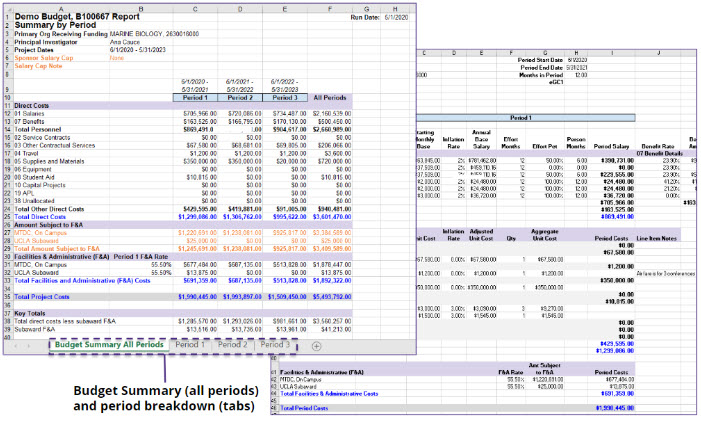Click the 'Period Start Date' label
The width and height of the screenshot is (701, 421).
tap(540, 60)
